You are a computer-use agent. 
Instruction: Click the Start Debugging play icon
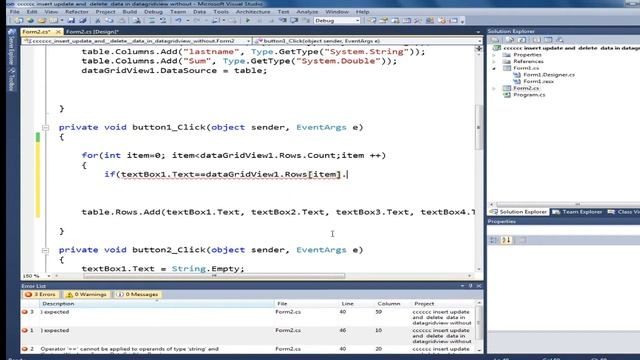(x=247, y=20)
